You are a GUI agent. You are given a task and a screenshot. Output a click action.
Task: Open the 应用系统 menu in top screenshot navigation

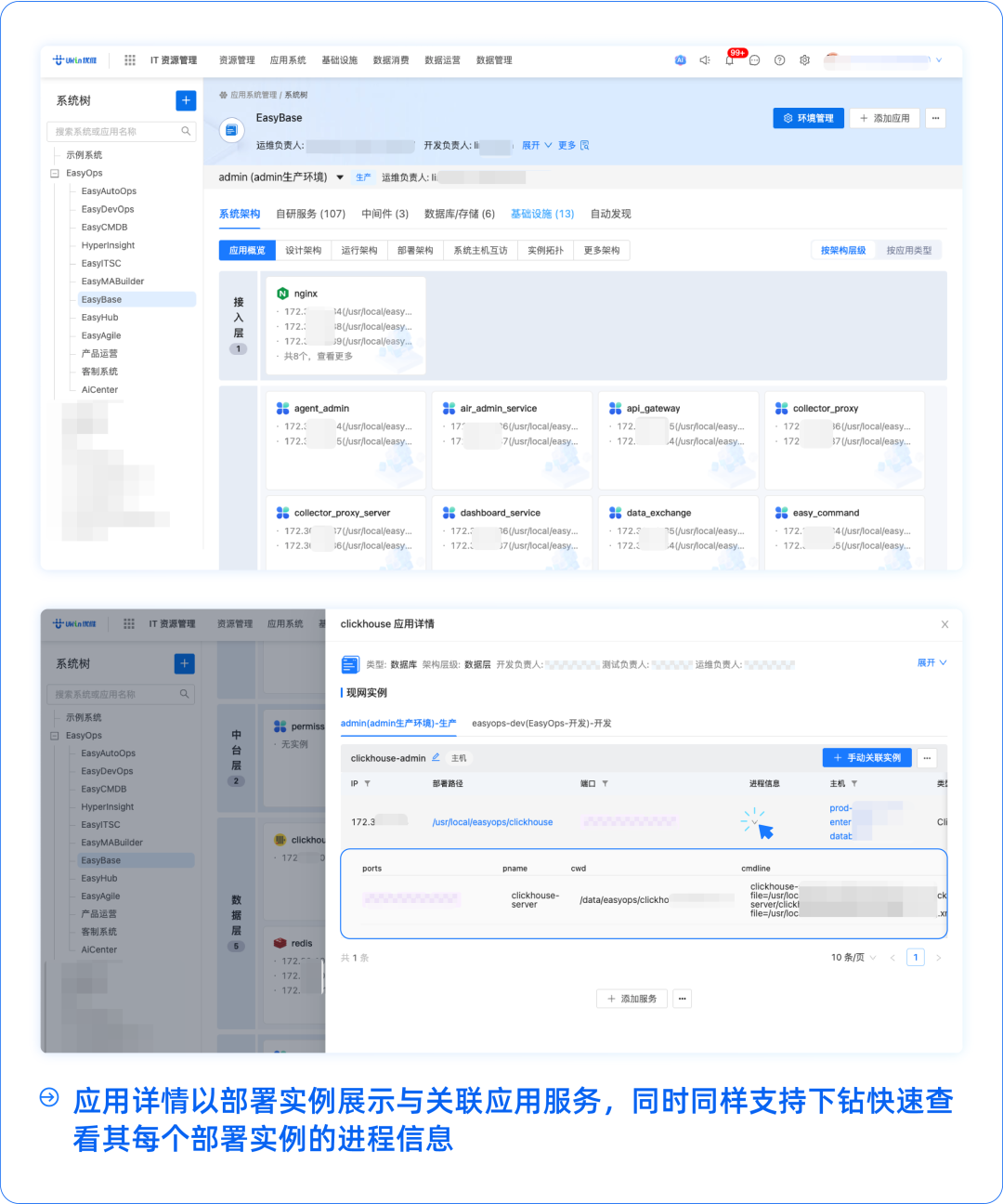288,60
